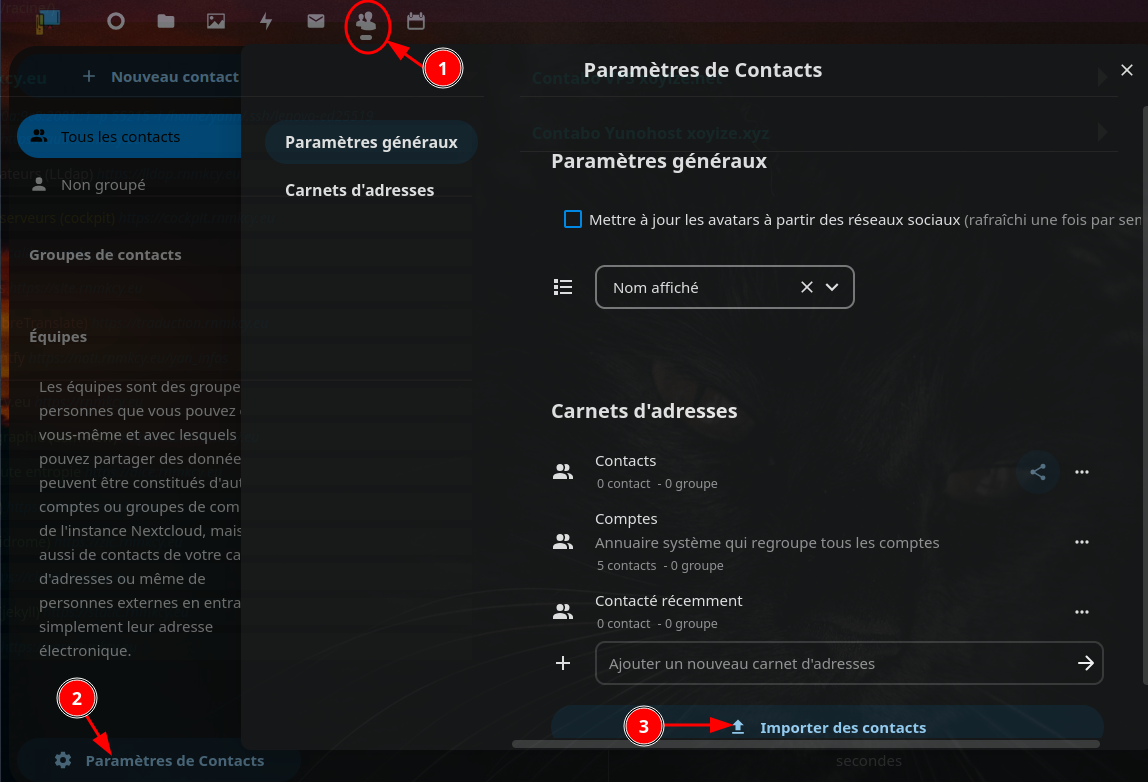Click share icon for Contacts address book

click(x=1038, y=472)
